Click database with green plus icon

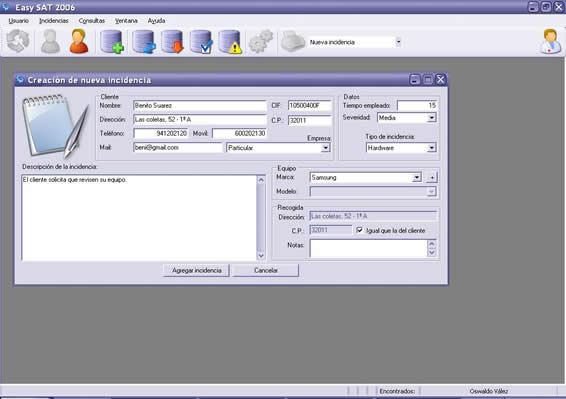pos(112,42)
